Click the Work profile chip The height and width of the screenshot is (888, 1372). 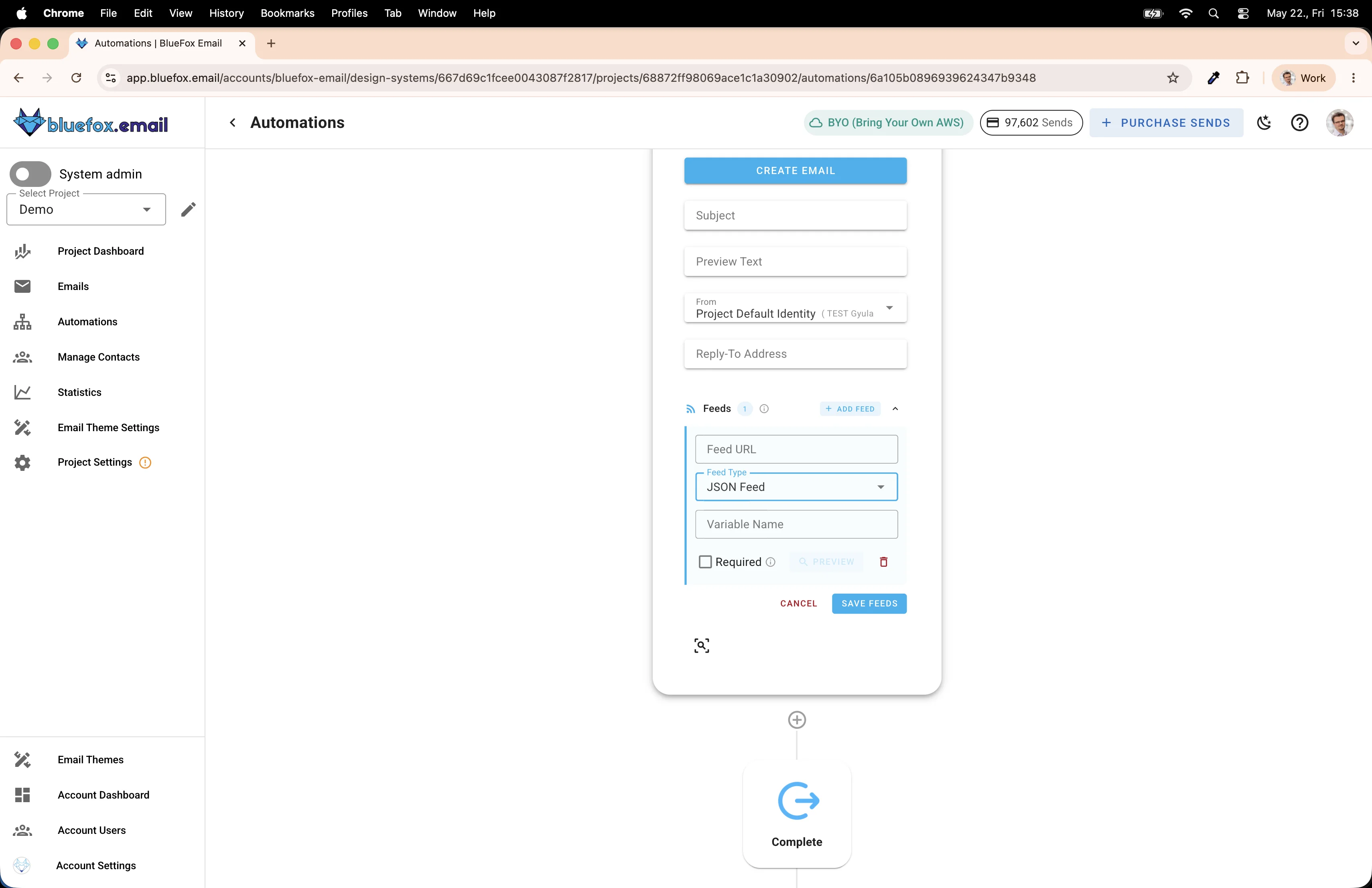(1303, 78)
